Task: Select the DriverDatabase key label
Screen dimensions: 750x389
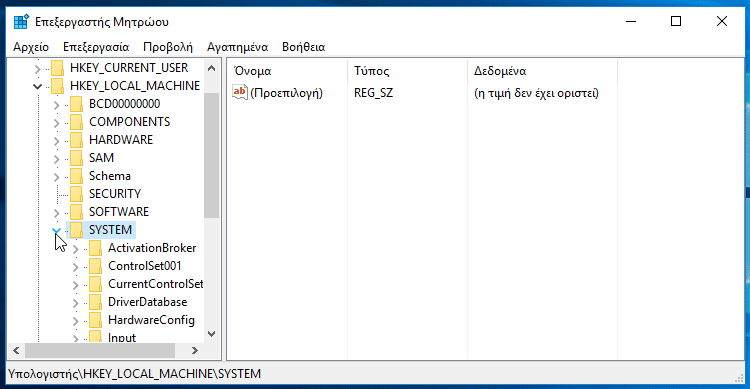Action: tap(148, 302)
